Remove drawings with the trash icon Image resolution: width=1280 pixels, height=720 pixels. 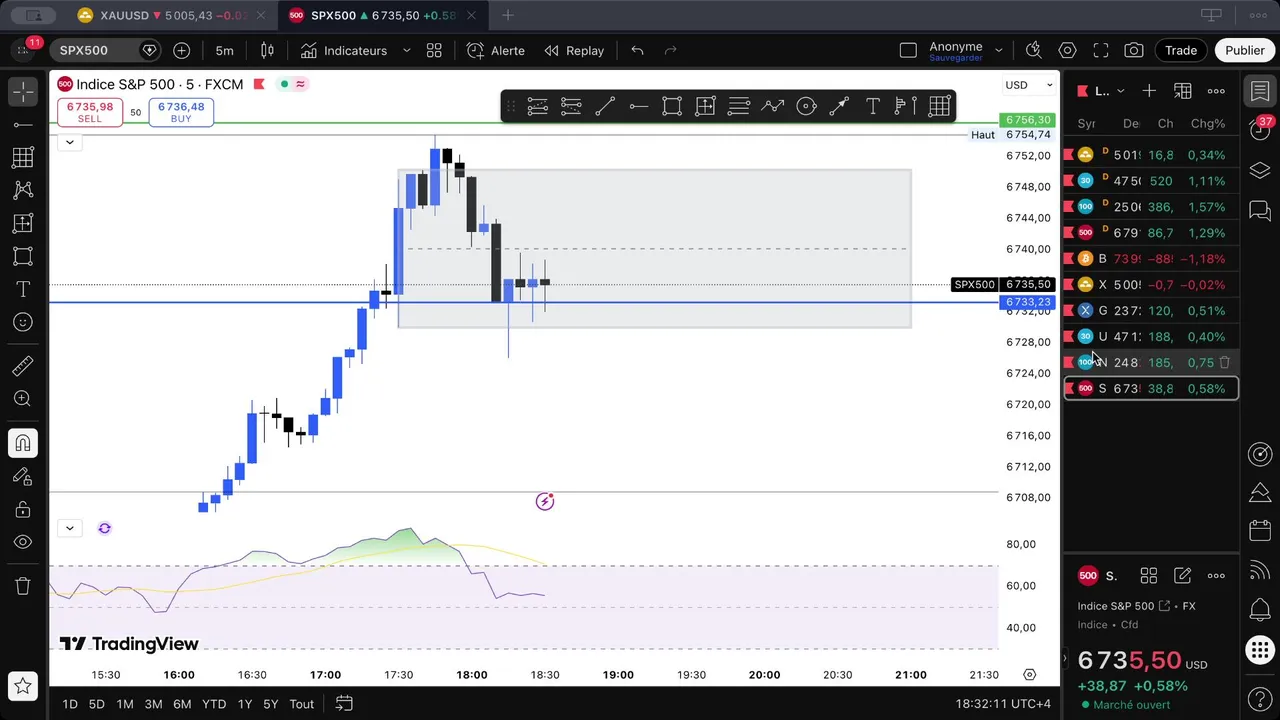click(x=23, y=586)
